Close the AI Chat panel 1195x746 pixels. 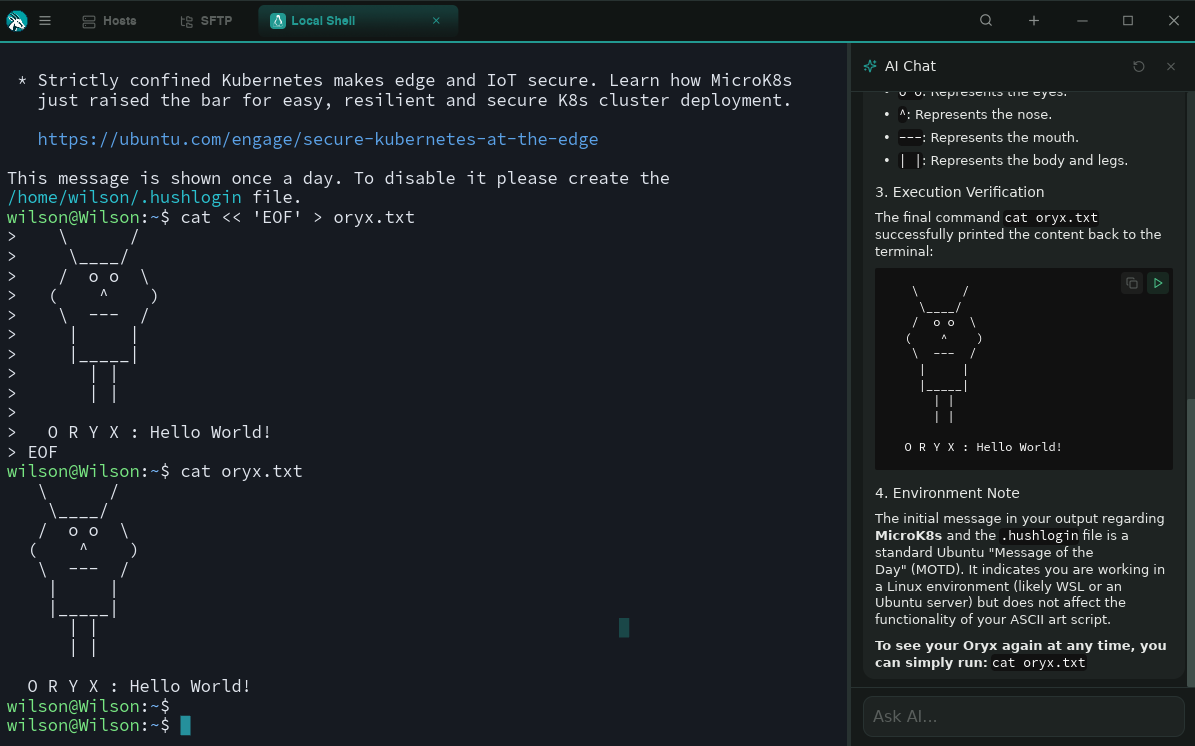(1171, 66)
